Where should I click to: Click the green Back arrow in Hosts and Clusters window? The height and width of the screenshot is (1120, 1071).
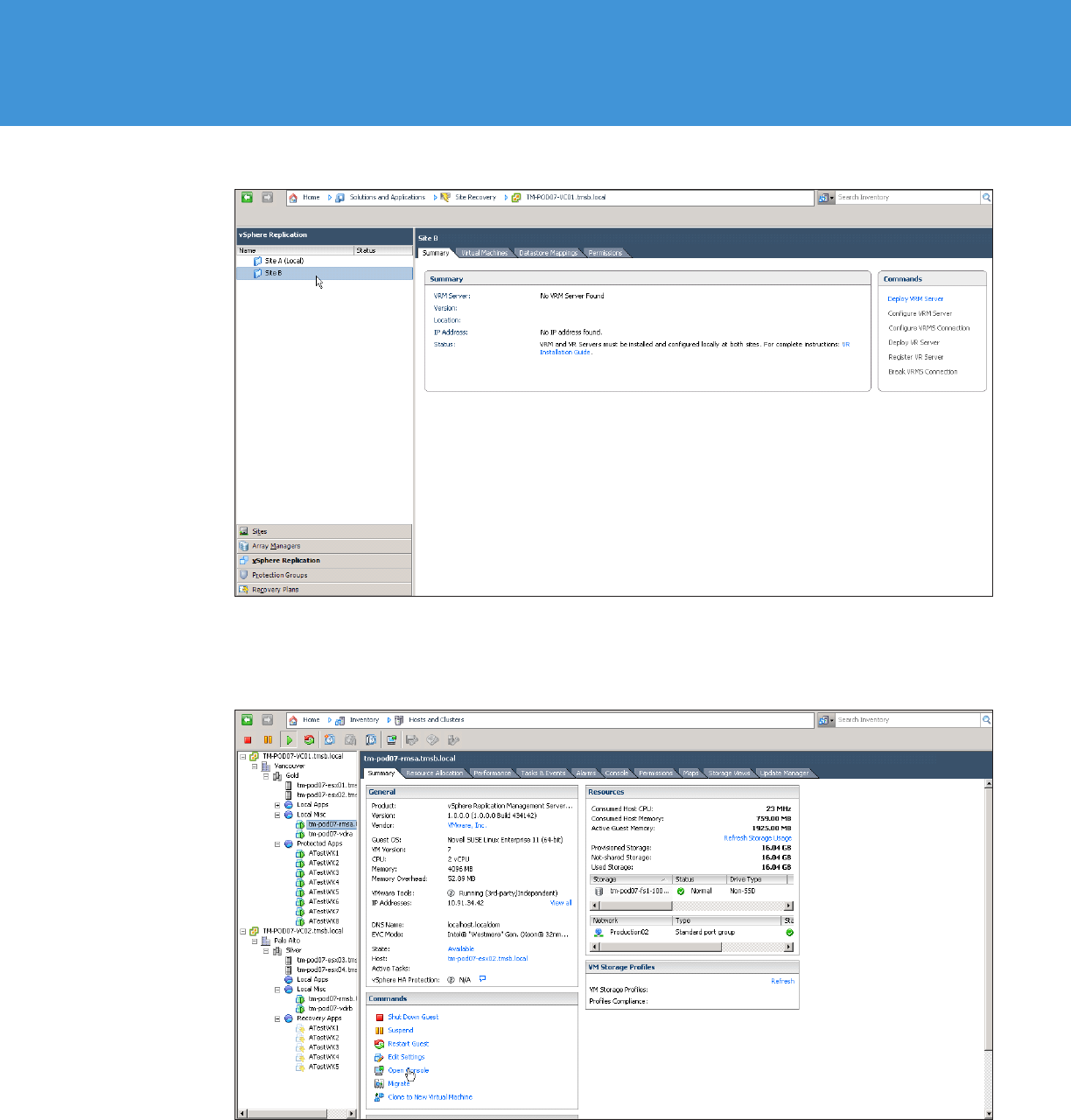pyautogui.click(x=248, y=720)
